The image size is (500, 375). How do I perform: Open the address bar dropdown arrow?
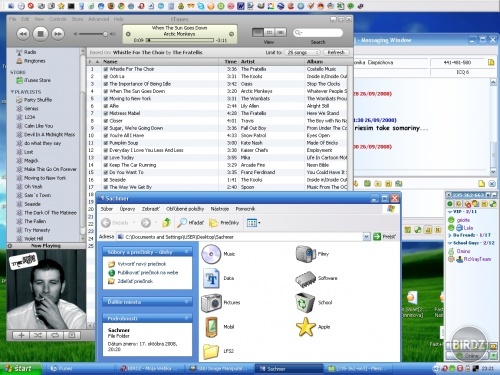366,237
